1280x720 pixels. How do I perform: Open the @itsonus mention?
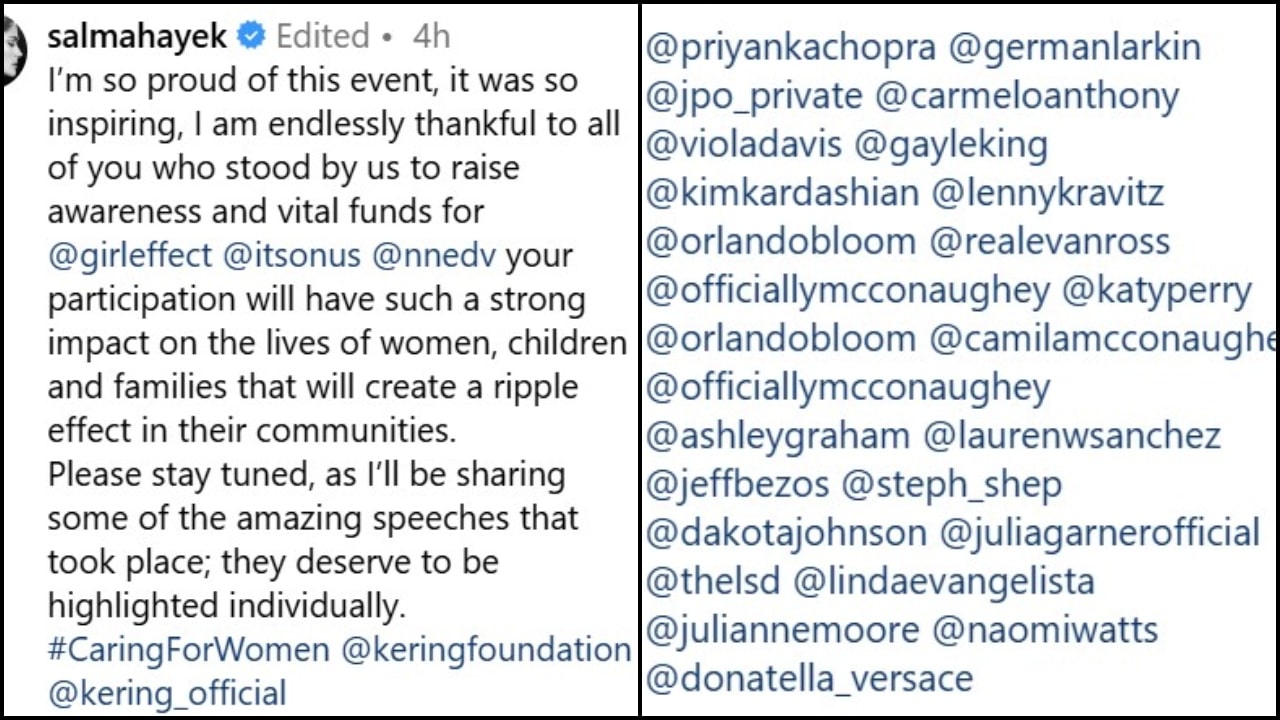pos(292,256)
